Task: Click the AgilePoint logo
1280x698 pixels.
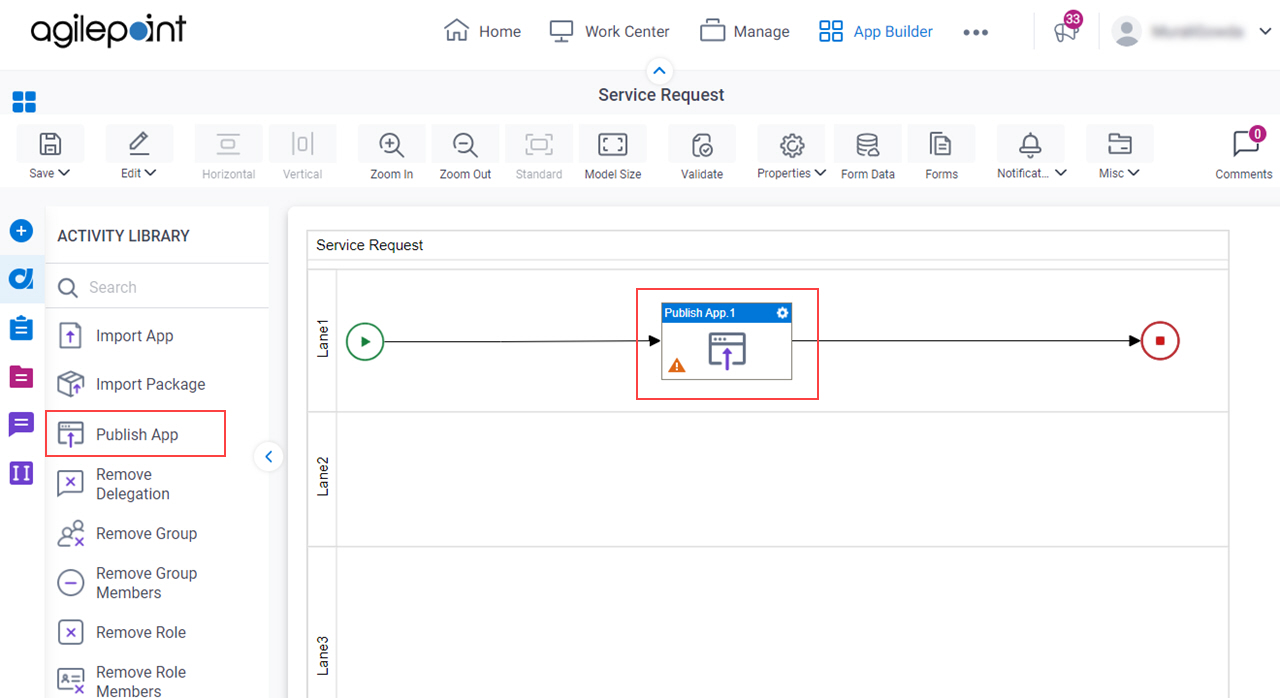Action: tap(108, 31)
